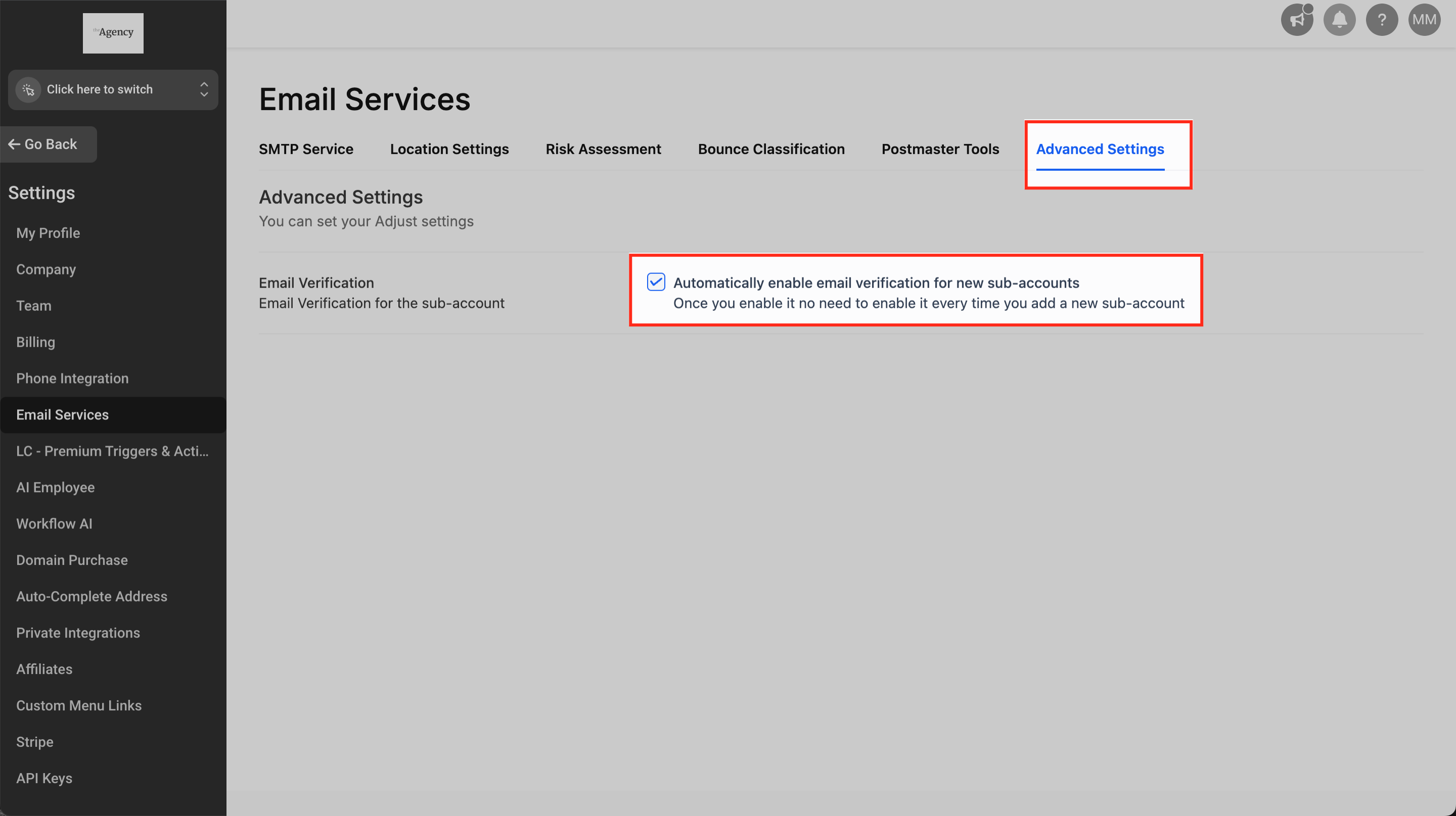Open My Profile settings
The height and width of the screenshot is (816, 1456).
[x=48, y=233]
